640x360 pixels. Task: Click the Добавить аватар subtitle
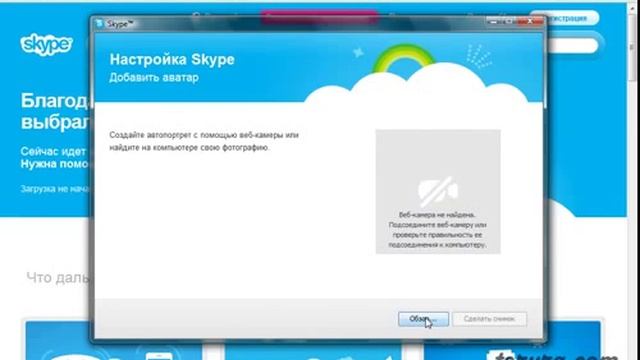(x=154, y=78)
